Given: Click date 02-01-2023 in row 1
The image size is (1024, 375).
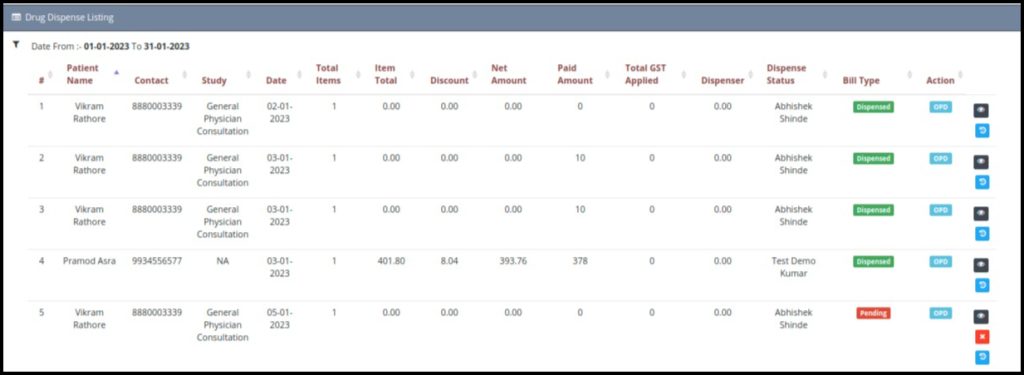Looking at the screenshot, I should [x=280, y=112].
